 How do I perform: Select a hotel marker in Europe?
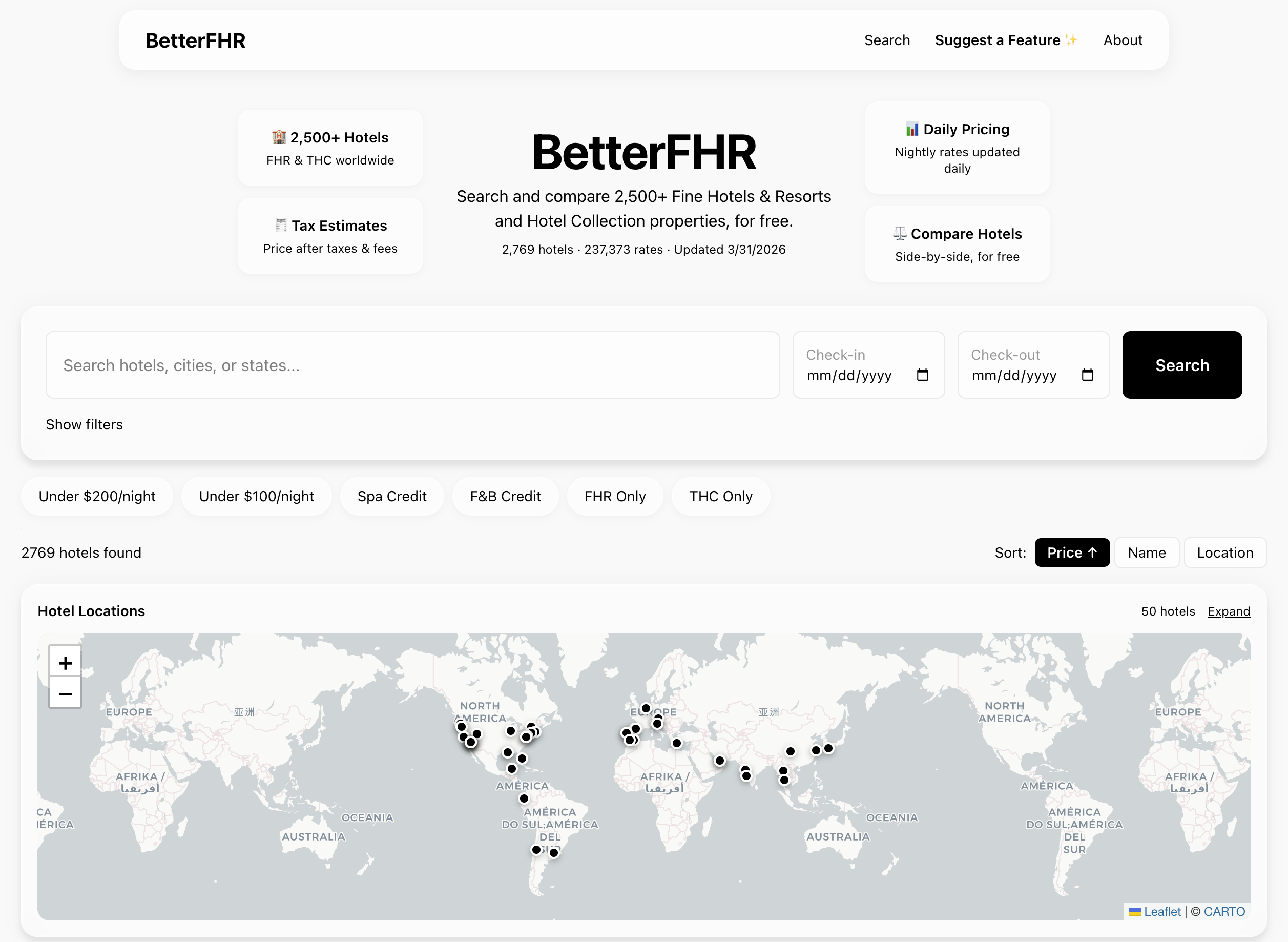pyautogui.click(x=646, y=708)
